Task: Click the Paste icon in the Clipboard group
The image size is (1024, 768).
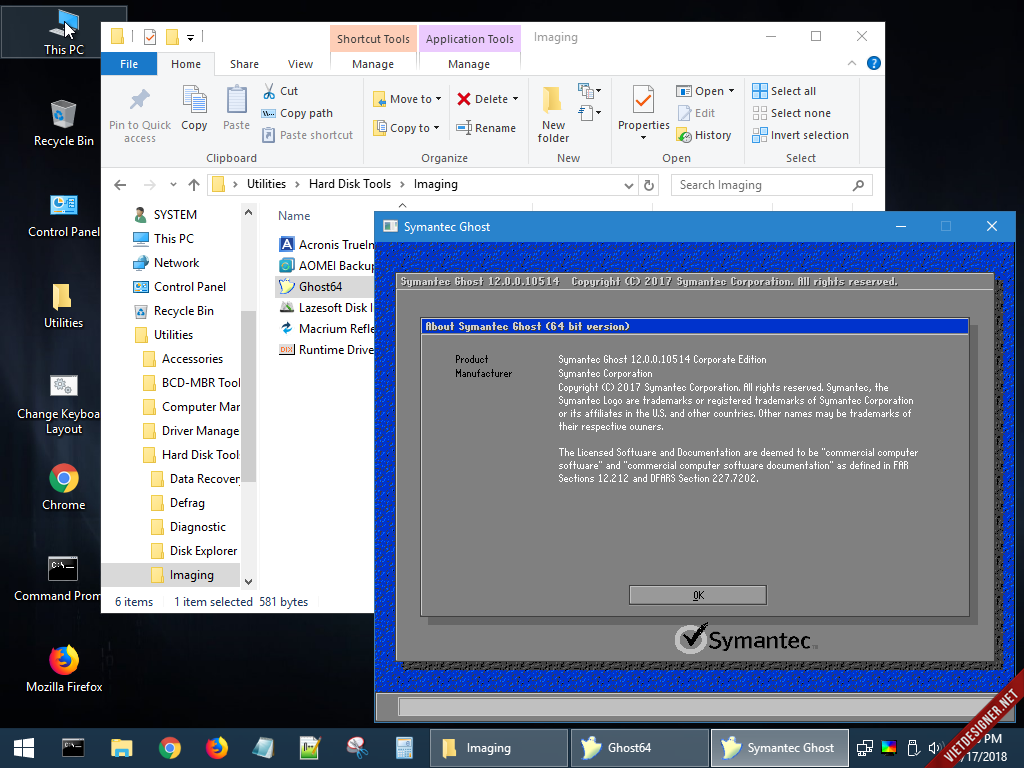Action: click(x=236, y=98)
